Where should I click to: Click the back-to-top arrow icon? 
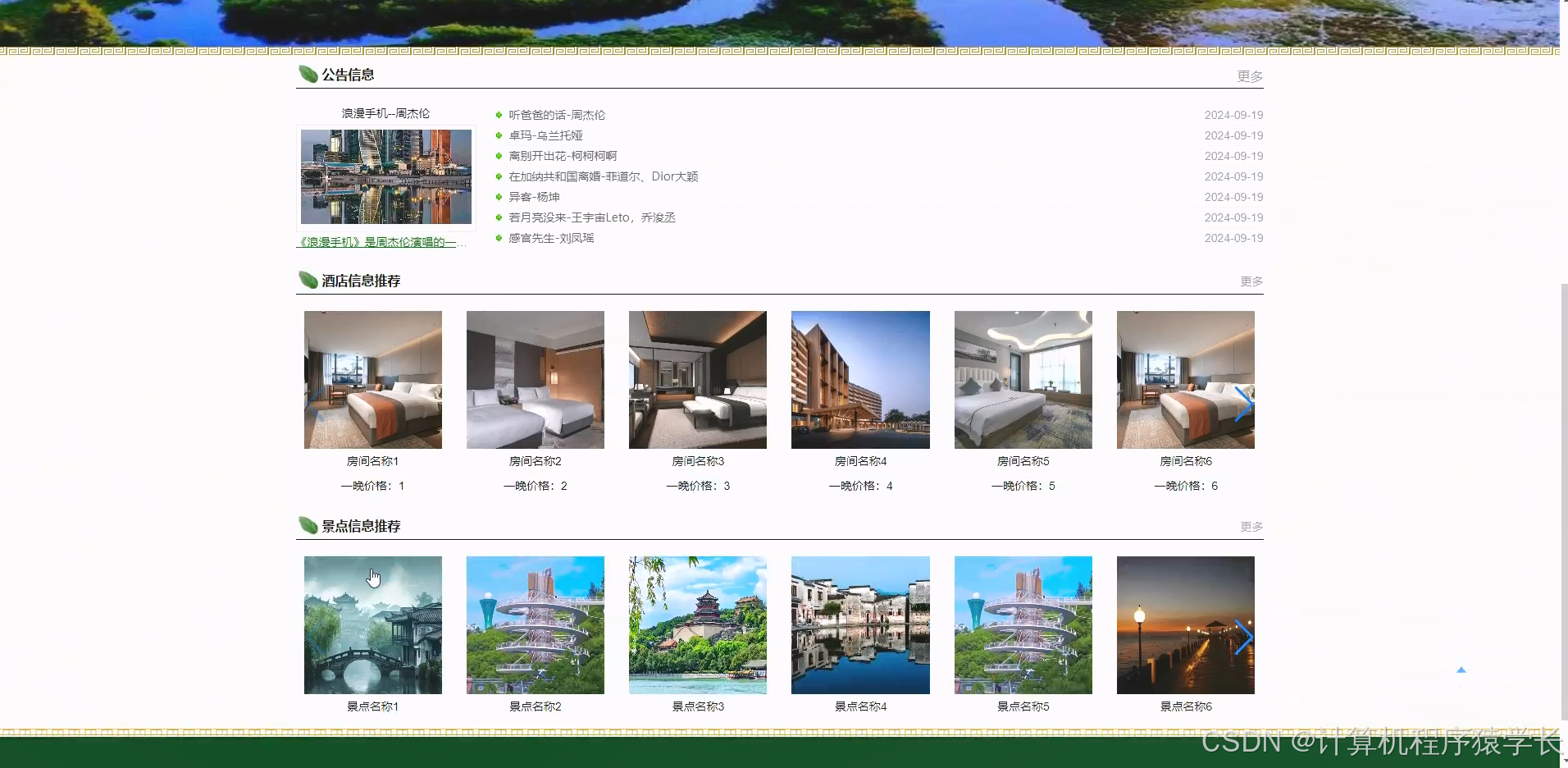1461,670
